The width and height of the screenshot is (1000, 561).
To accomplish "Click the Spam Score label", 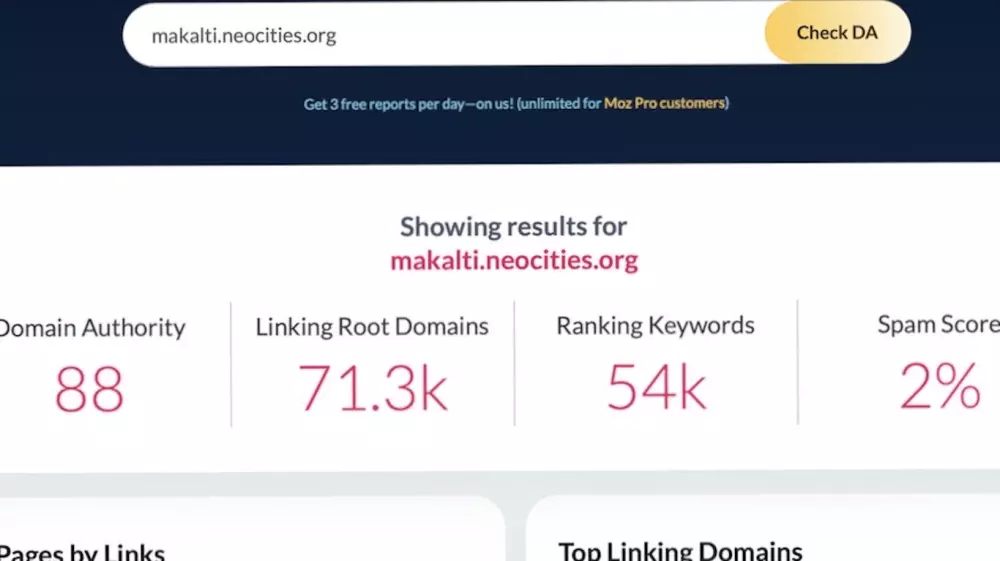I will point(937,325).
